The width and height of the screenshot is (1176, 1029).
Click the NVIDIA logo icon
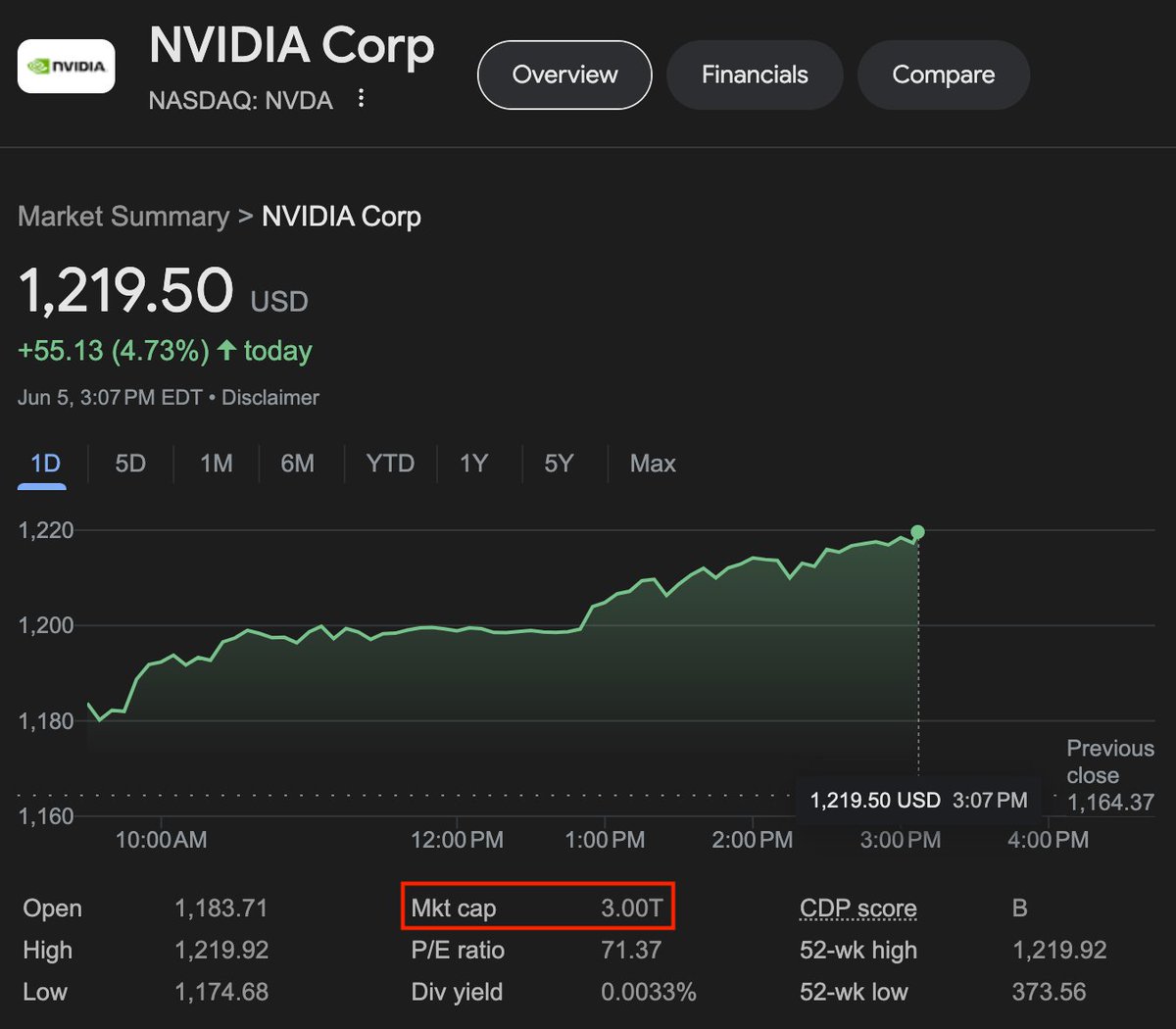point(67,67)
